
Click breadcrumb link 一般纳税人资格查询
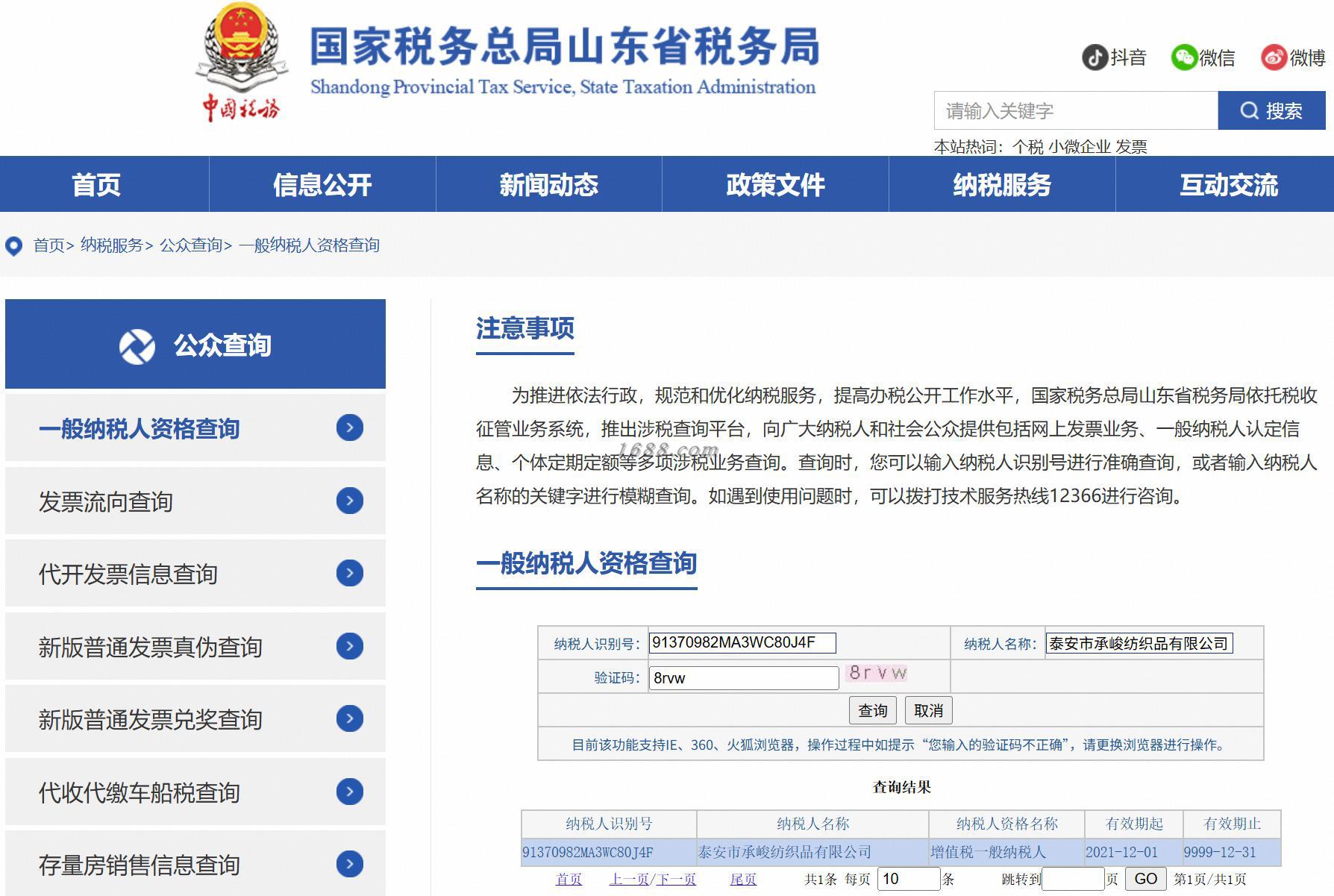tap(309, 245)
